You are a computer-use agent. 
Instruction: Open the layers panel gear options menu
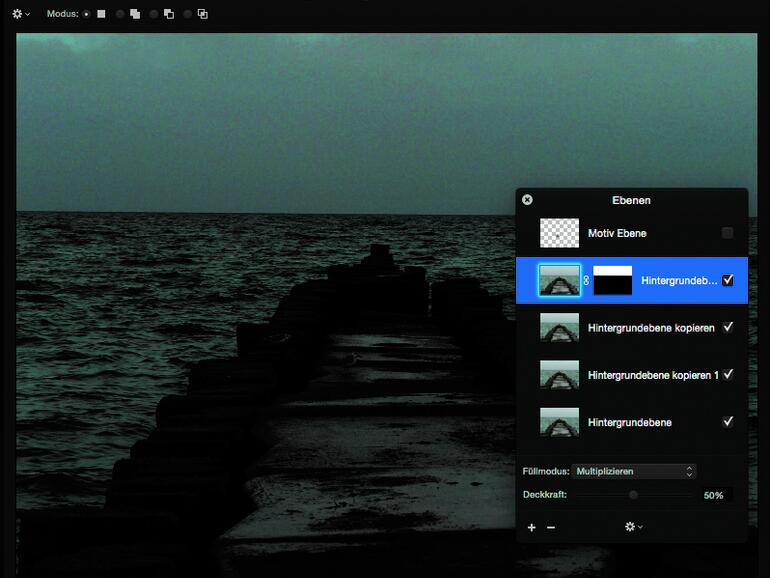632,527
